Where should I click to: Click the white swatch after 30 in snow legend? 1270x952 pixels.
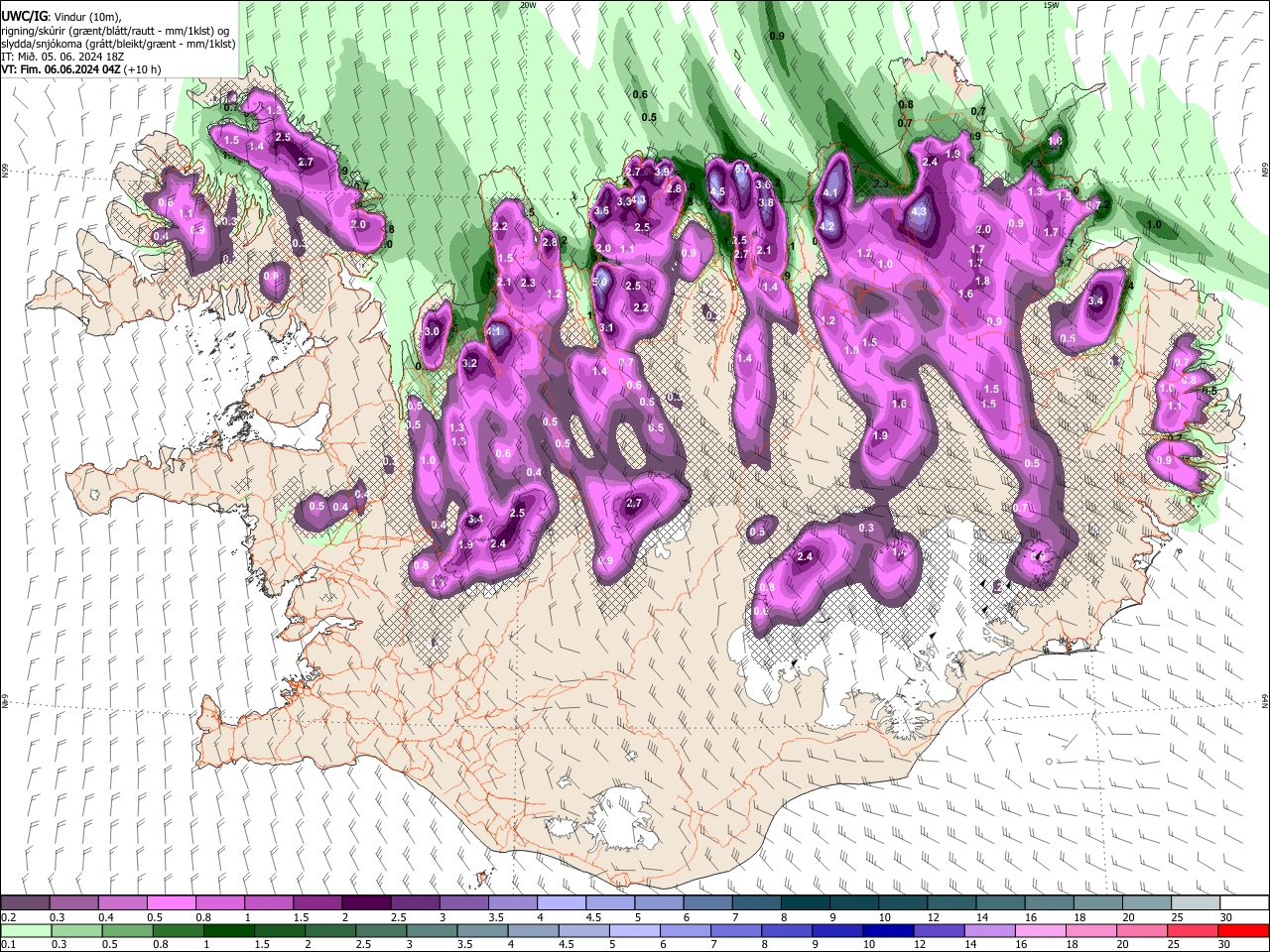point(1245,903)
